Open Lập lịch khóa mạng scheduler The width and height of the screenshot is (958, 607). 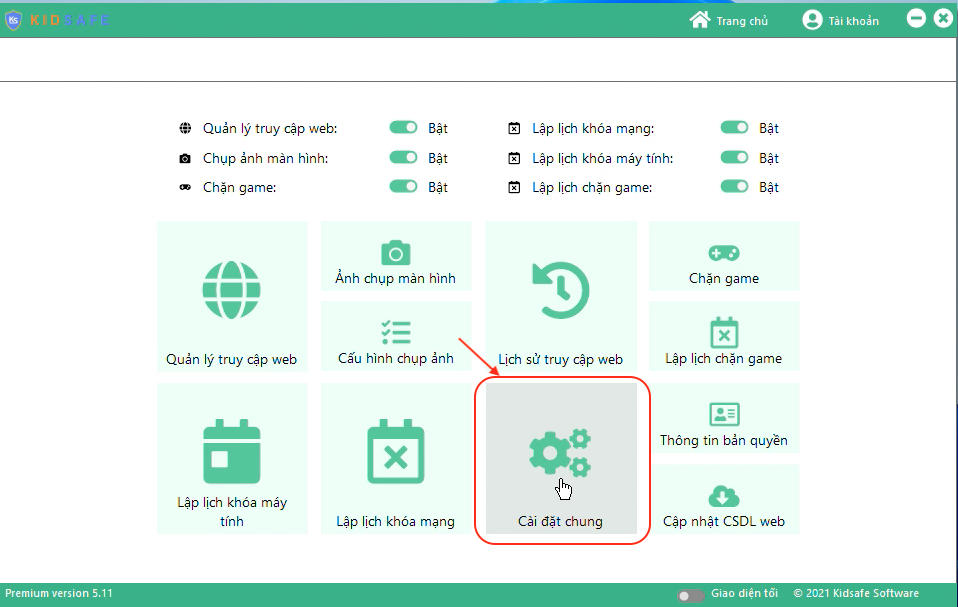396,458
